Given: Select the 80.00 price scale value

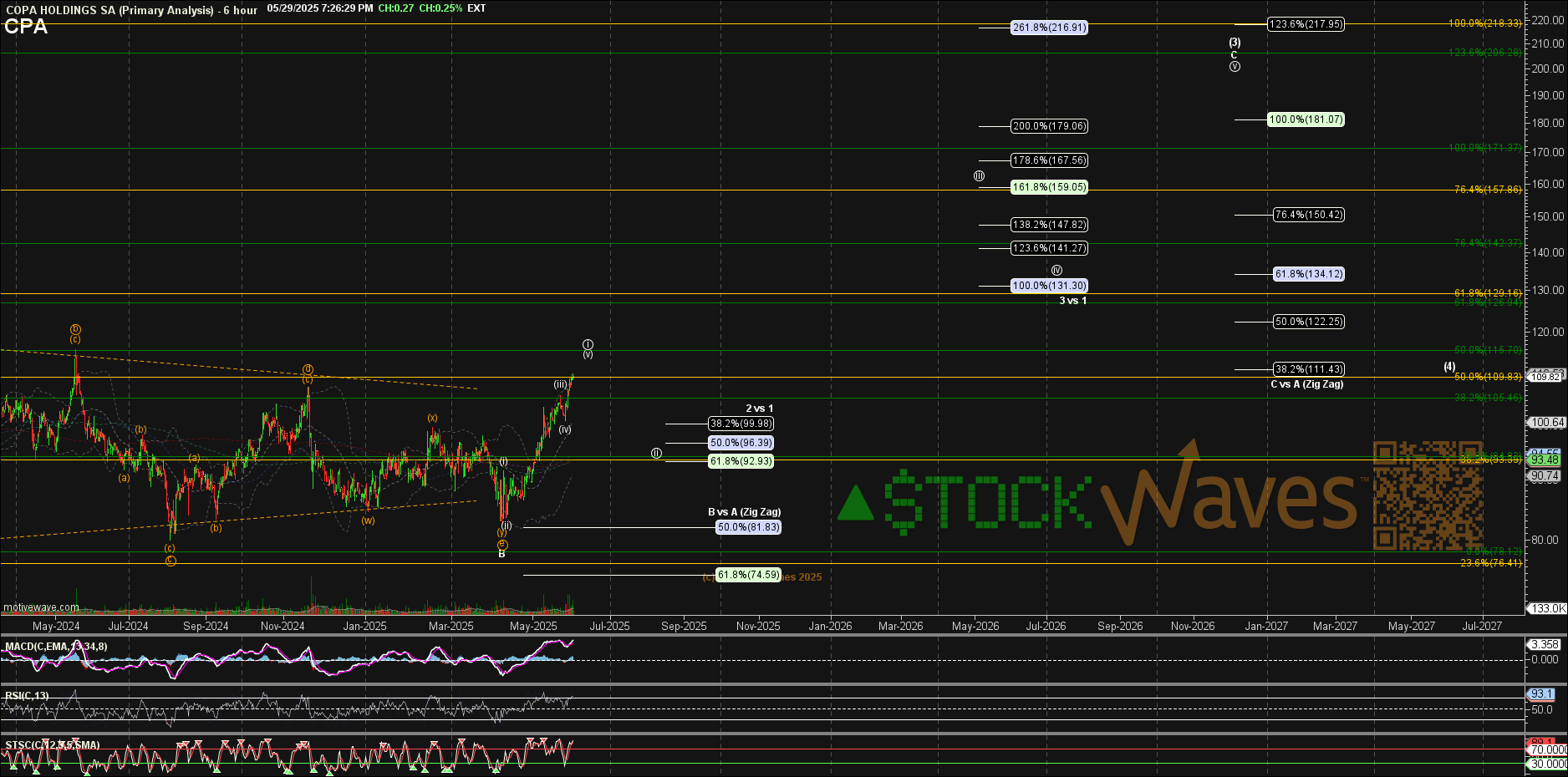Looking at the screenshot, I should pyautogui.click(x=1545, y=540).
